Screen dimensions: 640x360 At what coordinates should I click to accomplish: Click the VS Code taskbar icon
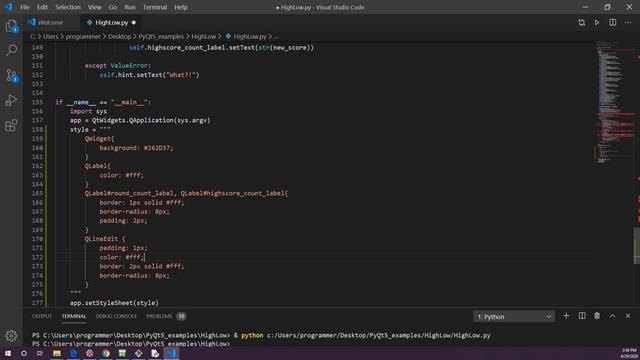point(171,353)
